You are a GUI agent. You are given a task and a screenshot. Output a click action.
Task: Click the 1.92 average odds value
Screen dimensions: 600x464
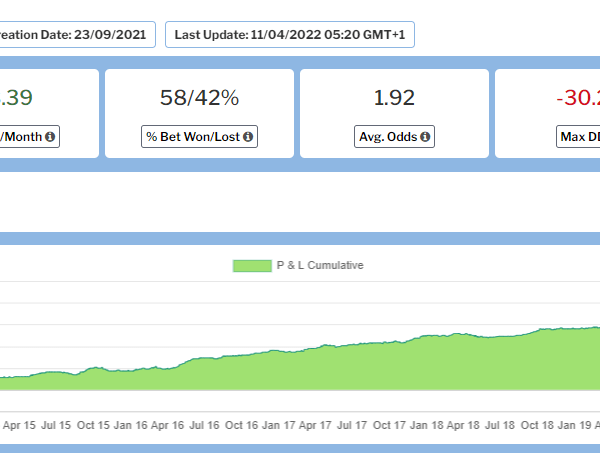click(394, 98)
